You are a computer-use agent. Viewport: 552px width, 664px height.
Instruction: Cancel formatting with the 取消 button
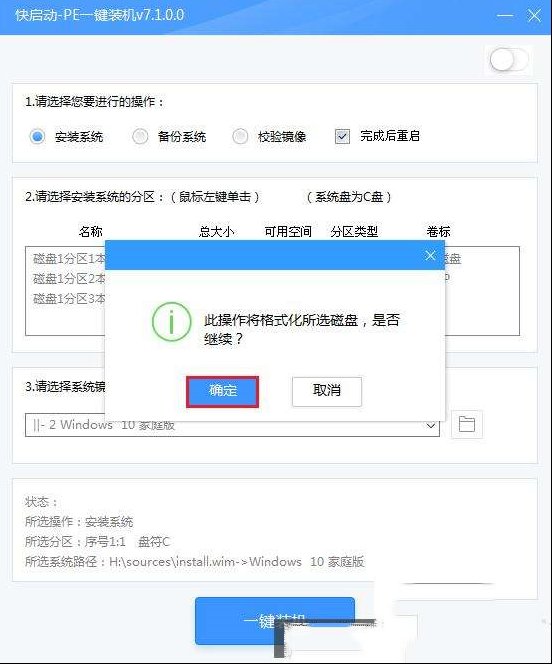coord(327,392)
